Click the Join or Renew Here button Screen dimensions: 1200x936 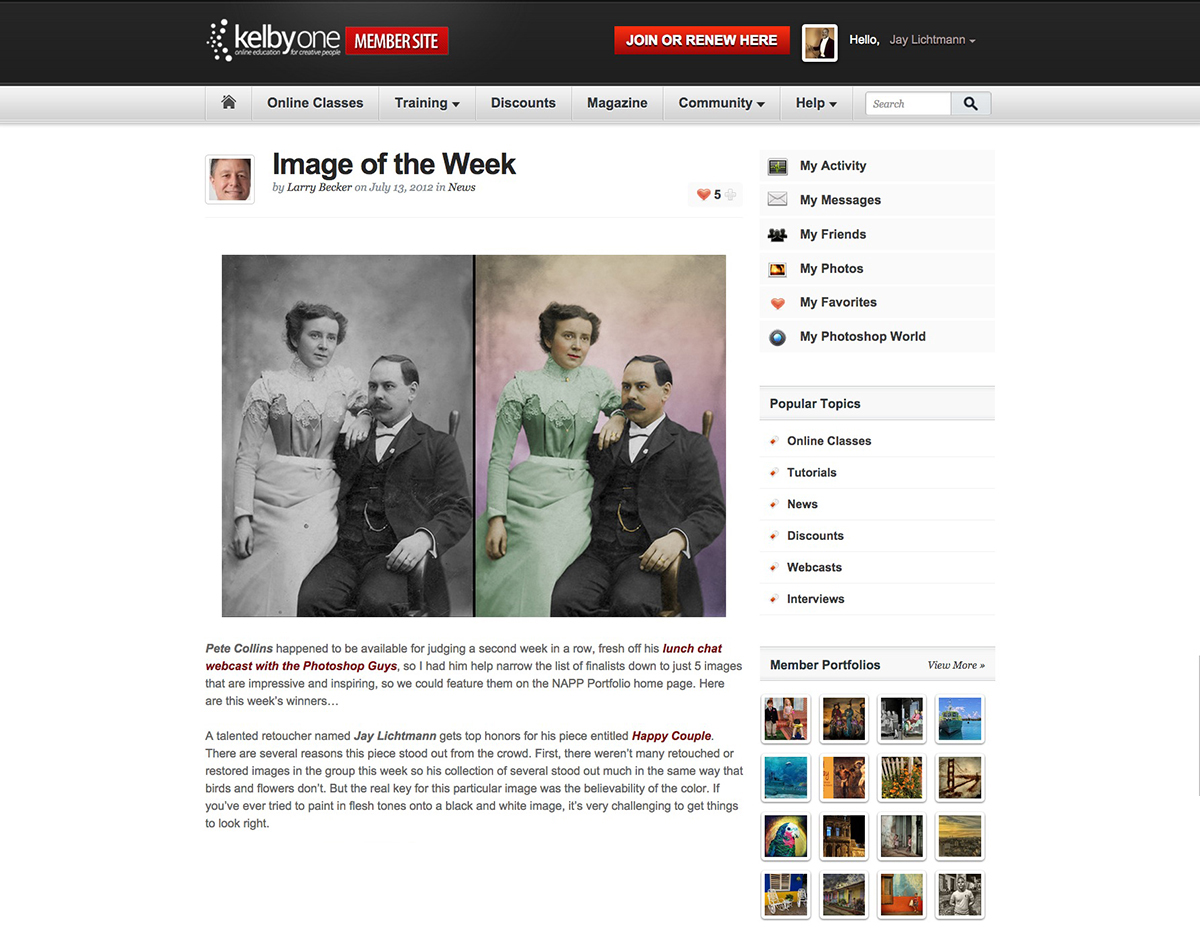[x=702, y=40]
